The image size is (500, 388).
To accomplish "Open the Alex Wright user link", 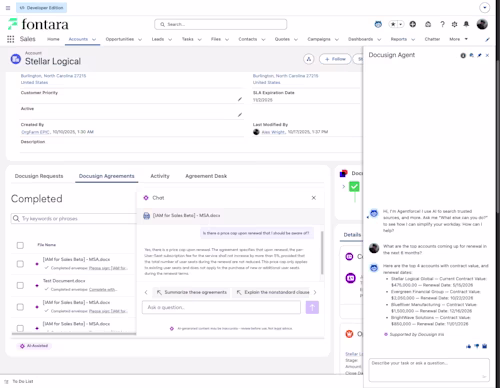I will (x=273, y=132).
